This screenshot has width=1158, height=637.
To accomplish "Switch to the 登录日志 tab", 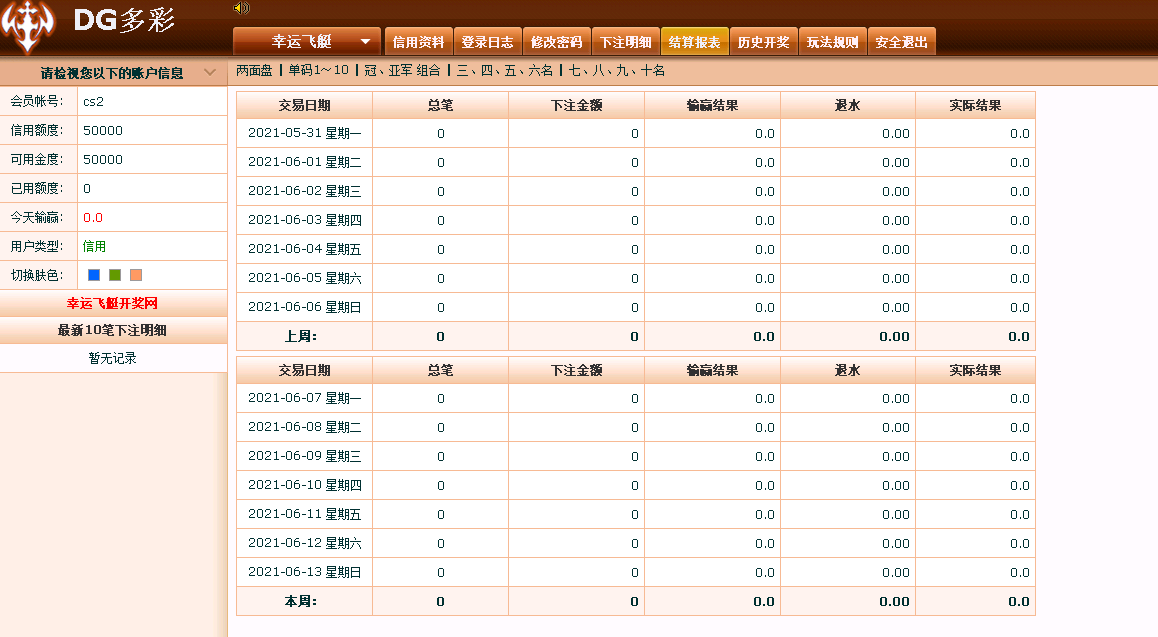I will click(487, 42).
